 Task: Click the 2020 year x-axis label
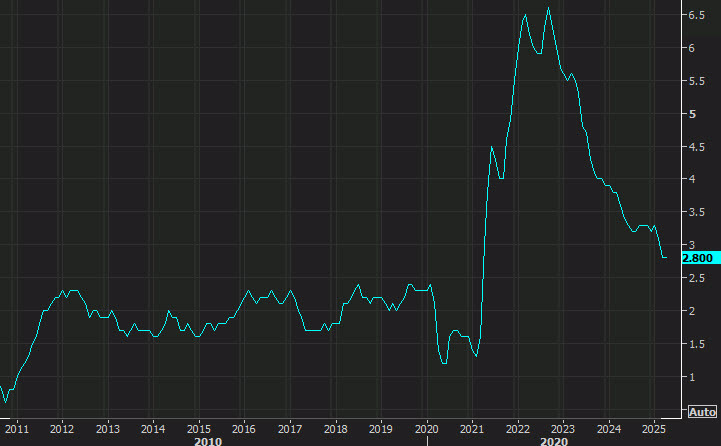[427, 429]
